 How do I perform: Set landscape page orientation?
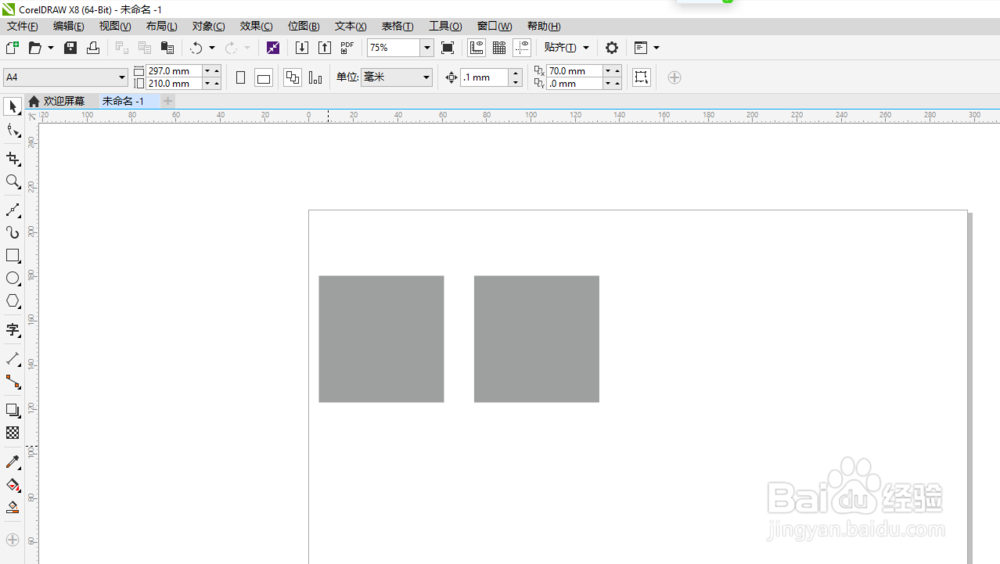tap(263, 77)
